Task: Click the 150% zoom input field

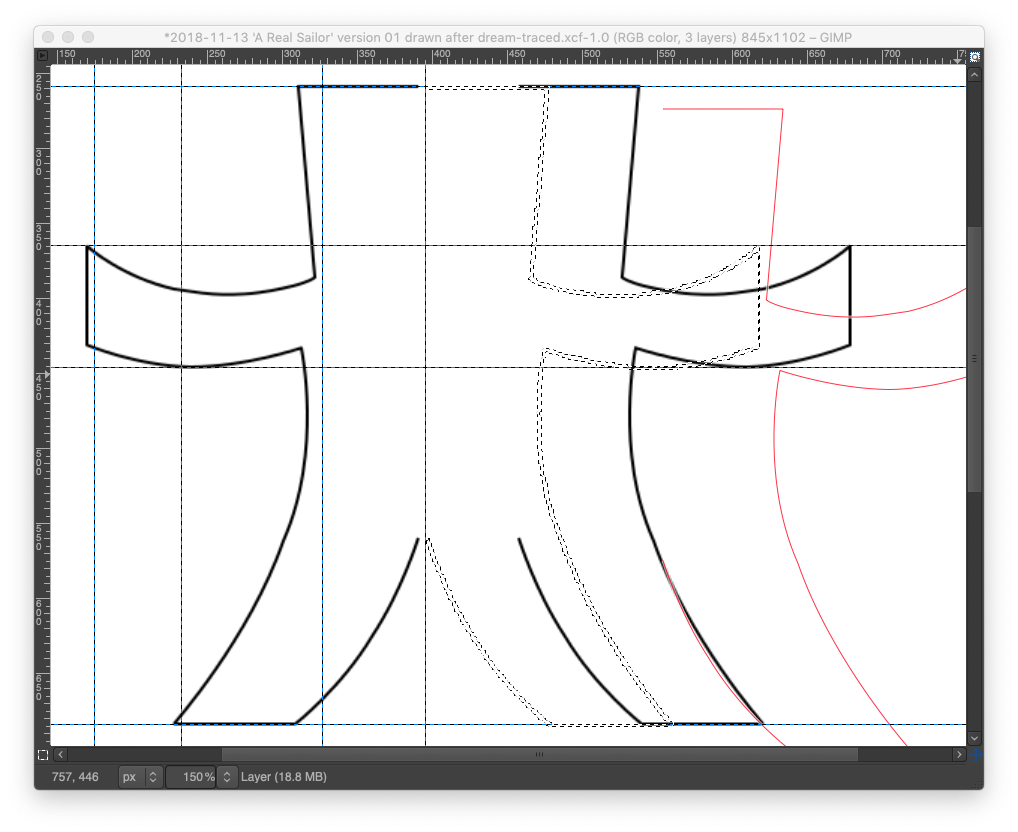Action: tap(191, 777)
